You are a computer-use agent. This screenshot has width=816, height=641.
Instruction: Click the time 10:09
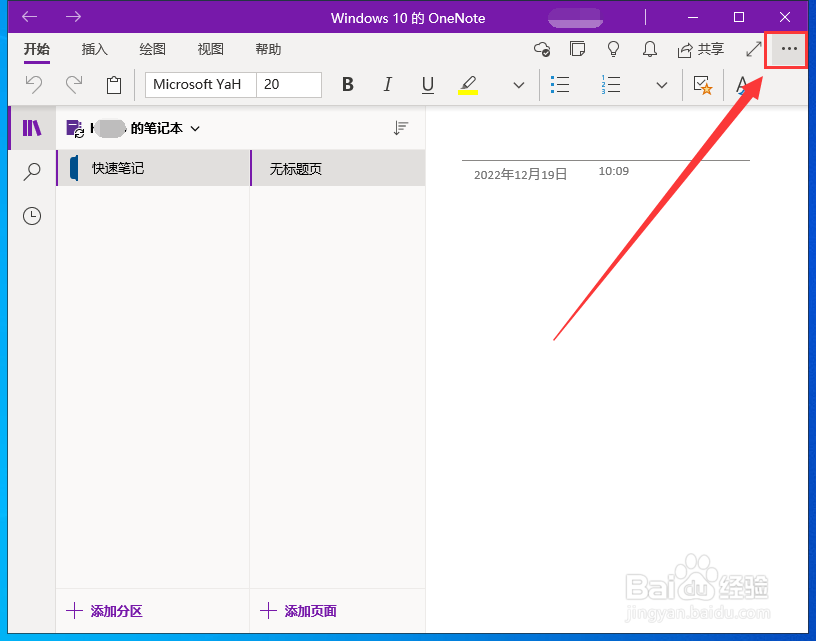tap(614, 171)
